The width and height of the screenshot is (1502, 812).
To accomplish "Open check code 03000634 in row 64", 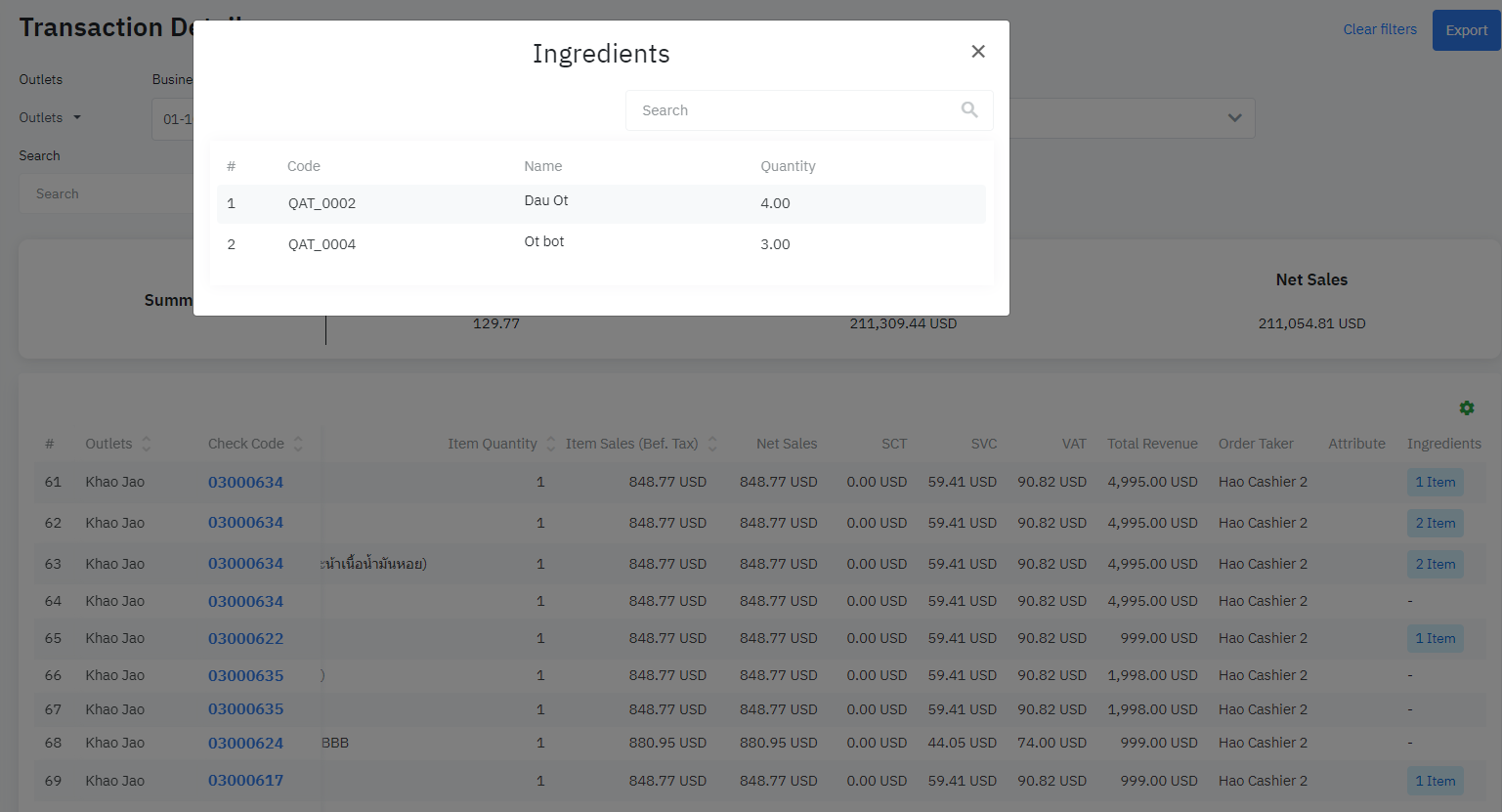I will tap(245, 601).
